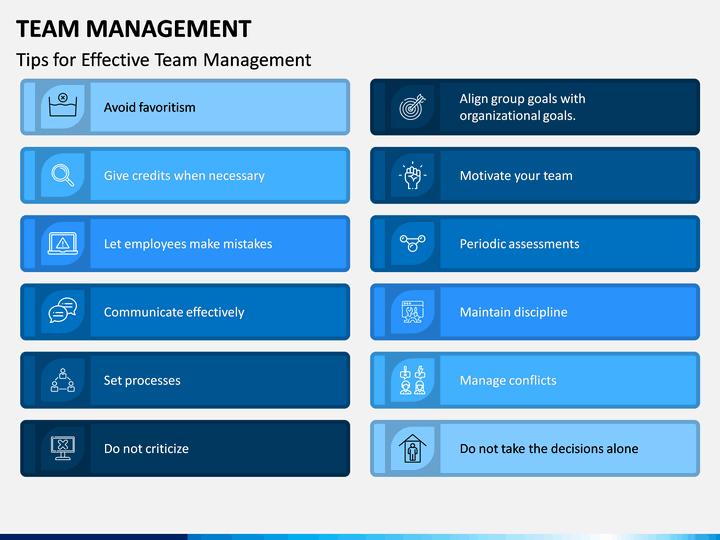Click the Set processes text
The height and width of the screenshot is (540, 720).
click(142, 381)
